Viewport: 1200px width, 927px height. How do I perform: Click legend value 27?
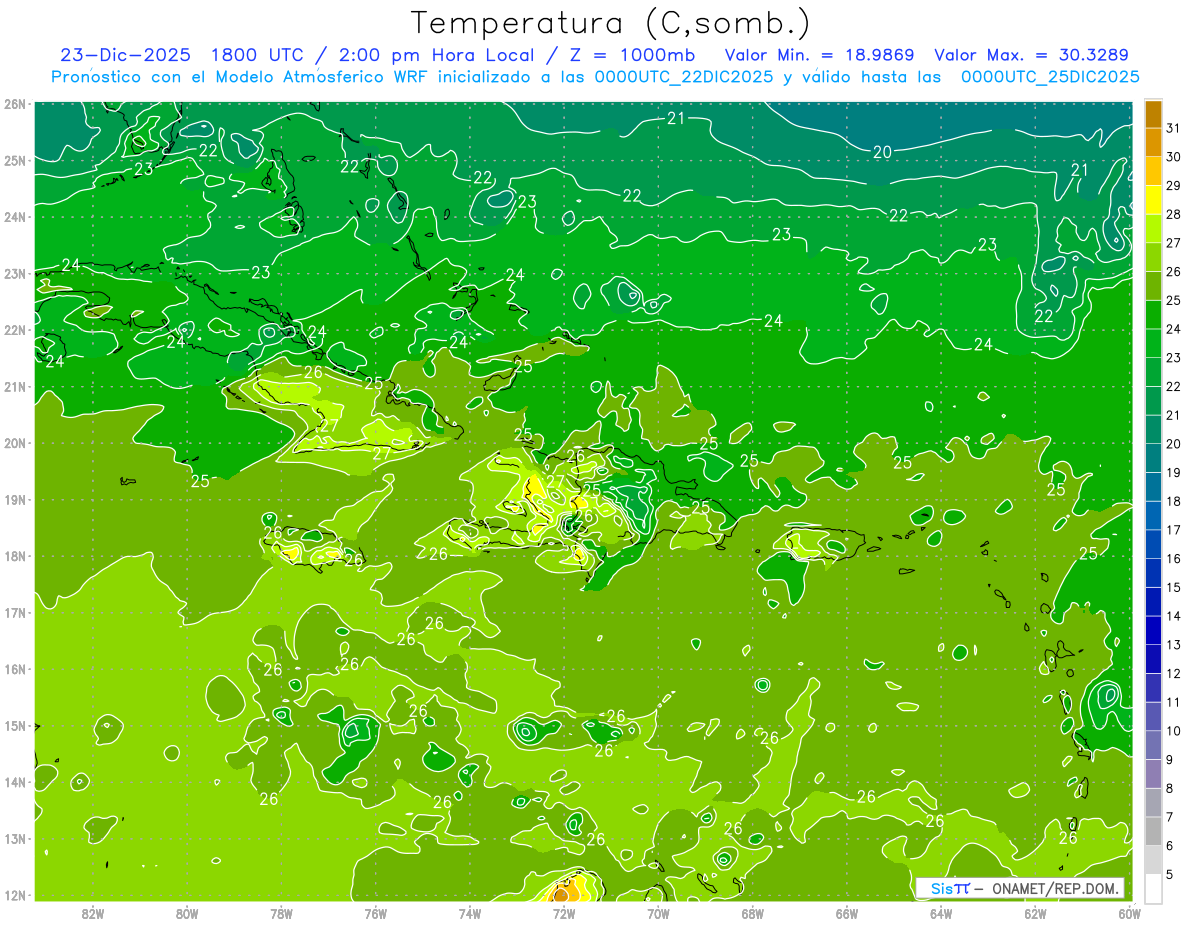[x=1174, y=243]
